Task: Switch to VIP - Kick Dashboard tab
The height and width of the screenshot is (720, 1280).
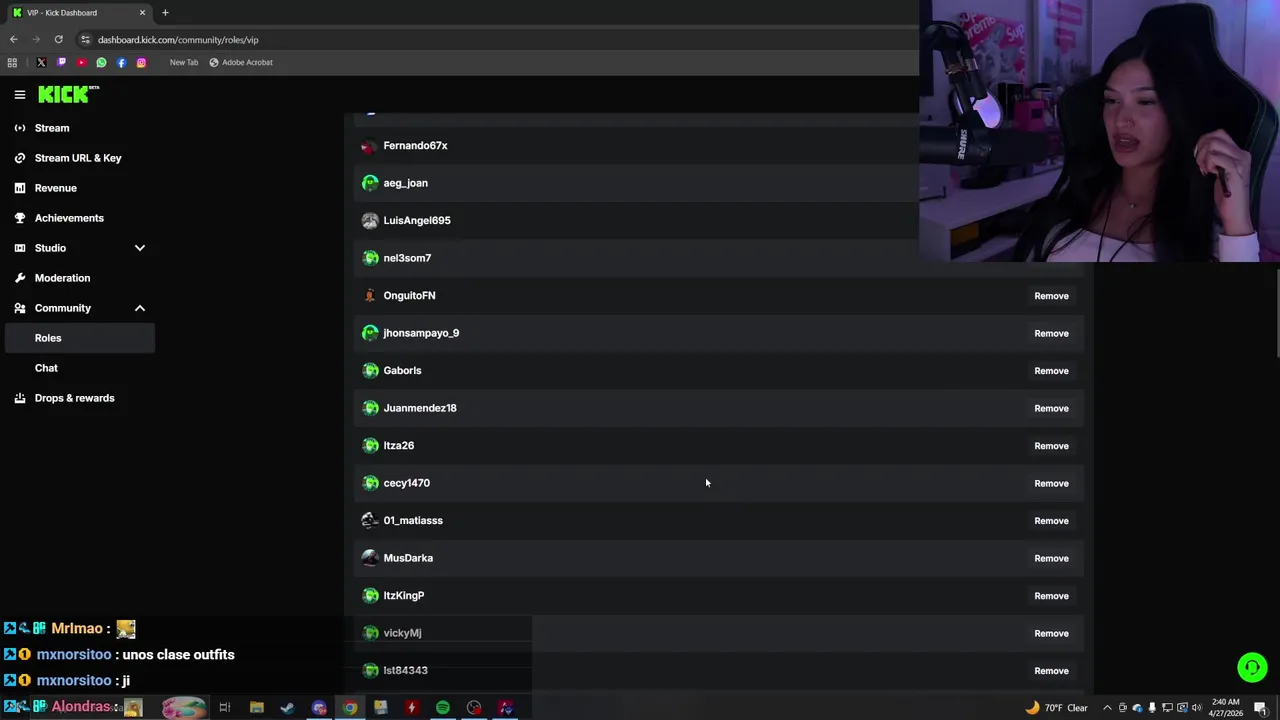Action: click(78, 13)
